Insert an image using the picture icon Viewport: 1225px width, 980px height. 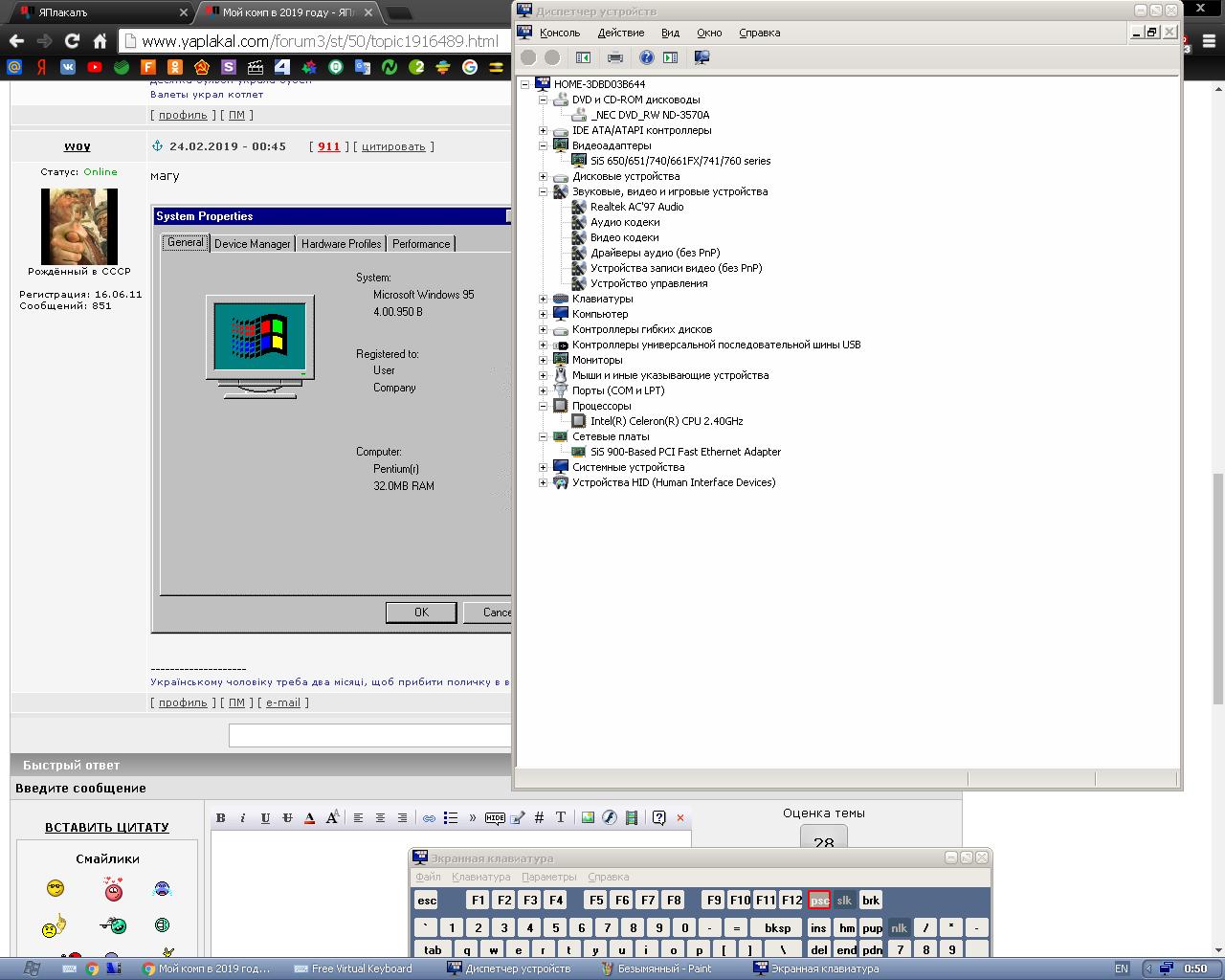588,817
